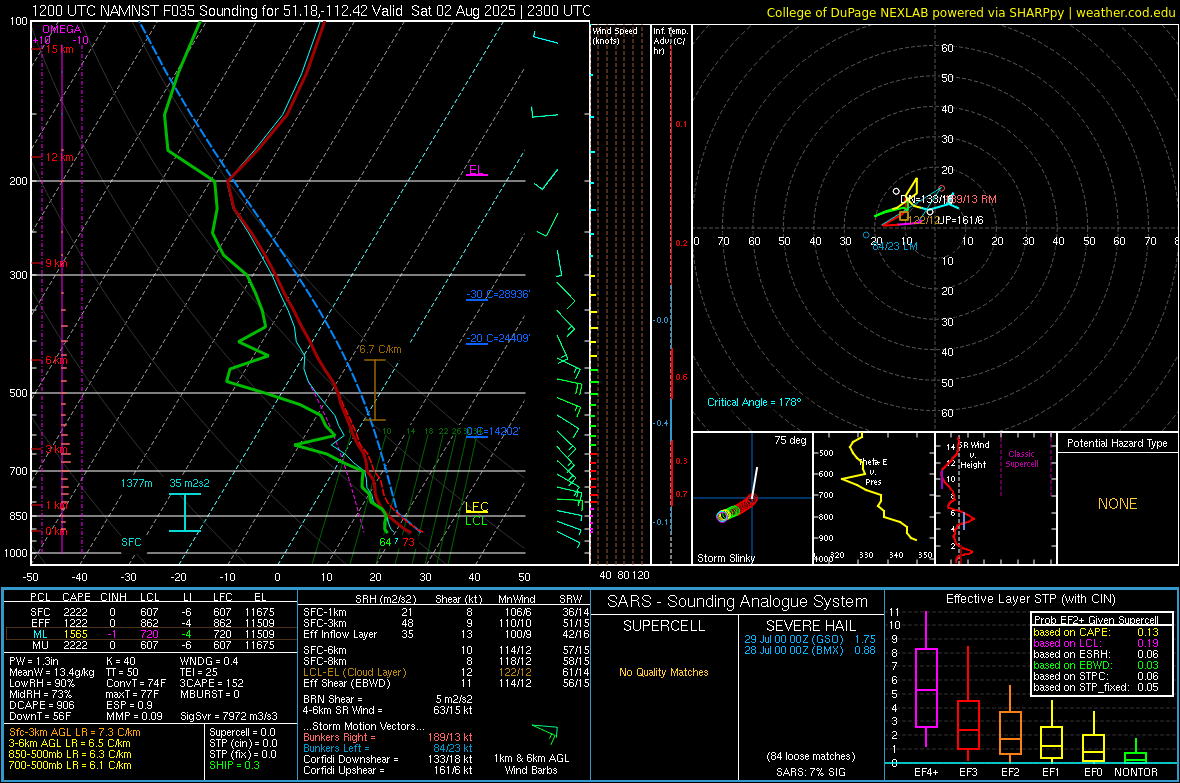The image size is (1180, 783).
Task: Click the sounding title with valid time
Action: (x=312, y=11)
